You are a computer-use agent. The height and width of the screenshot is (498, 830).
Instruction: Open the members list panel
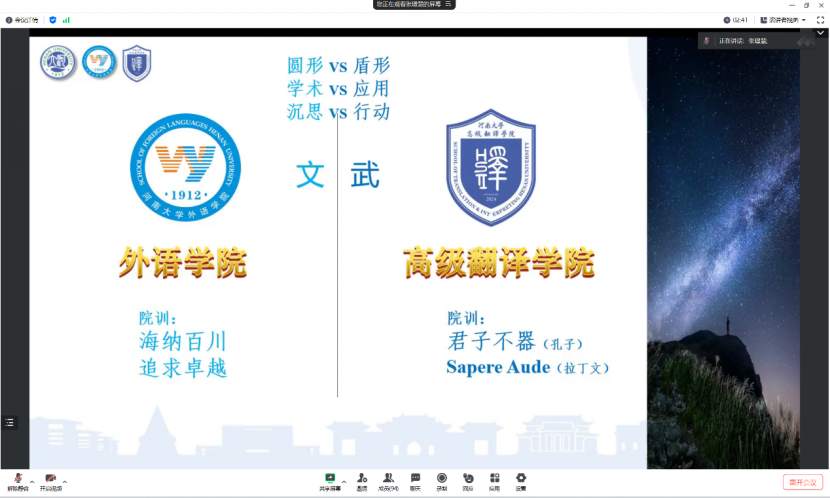point(388,482)
